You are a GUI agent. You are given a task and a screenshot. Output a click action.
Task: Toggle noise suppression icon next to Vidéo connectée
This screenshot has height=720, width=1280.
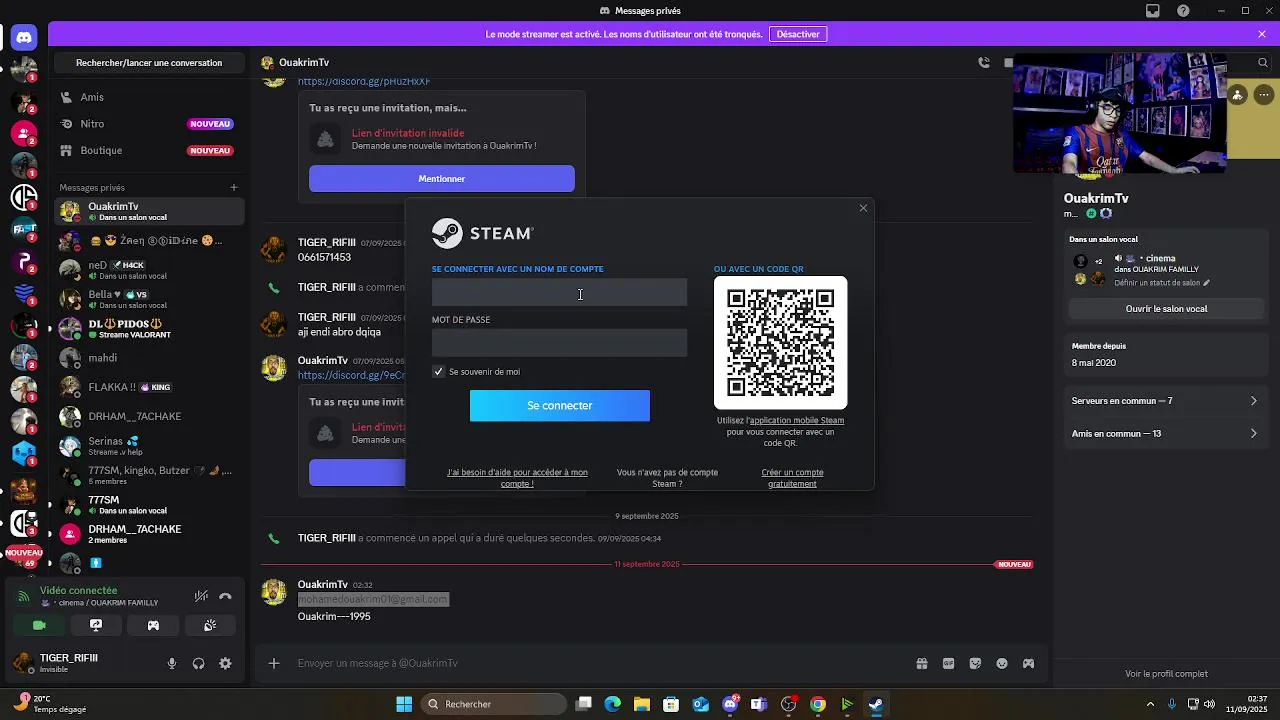(201, 596)
